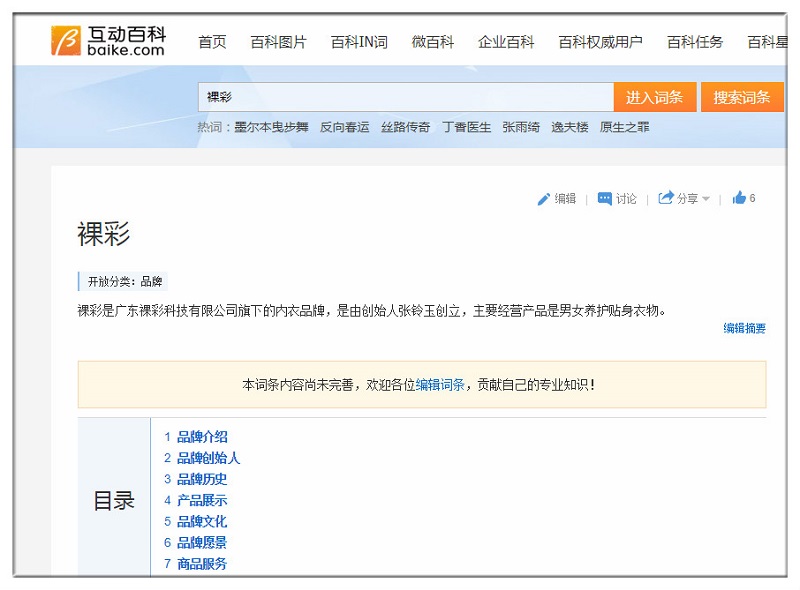
Task: Expand the 分享 dropdown arrow
Action: 706,199
